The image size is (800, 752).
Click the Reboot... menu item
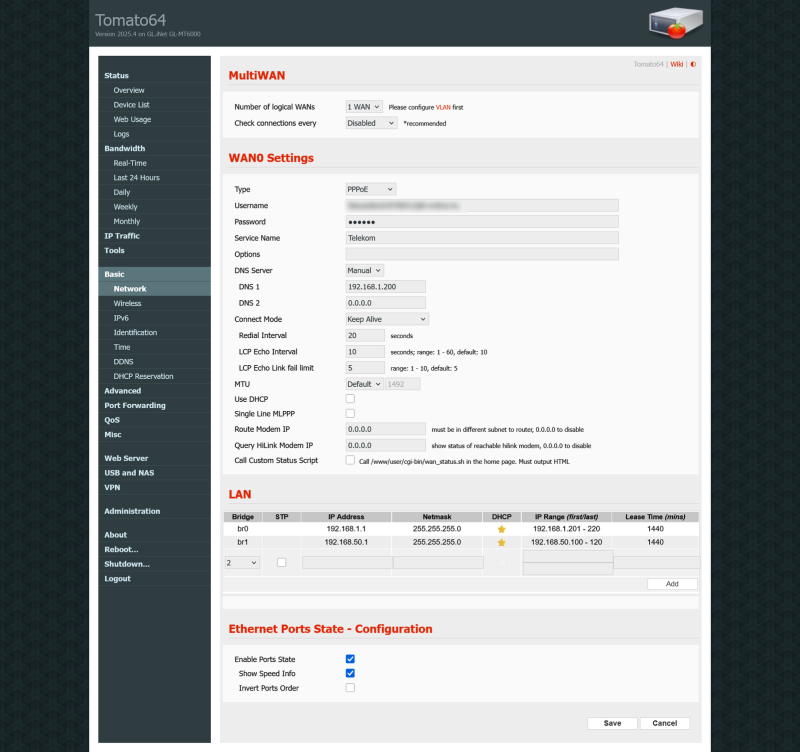[121, 549]
